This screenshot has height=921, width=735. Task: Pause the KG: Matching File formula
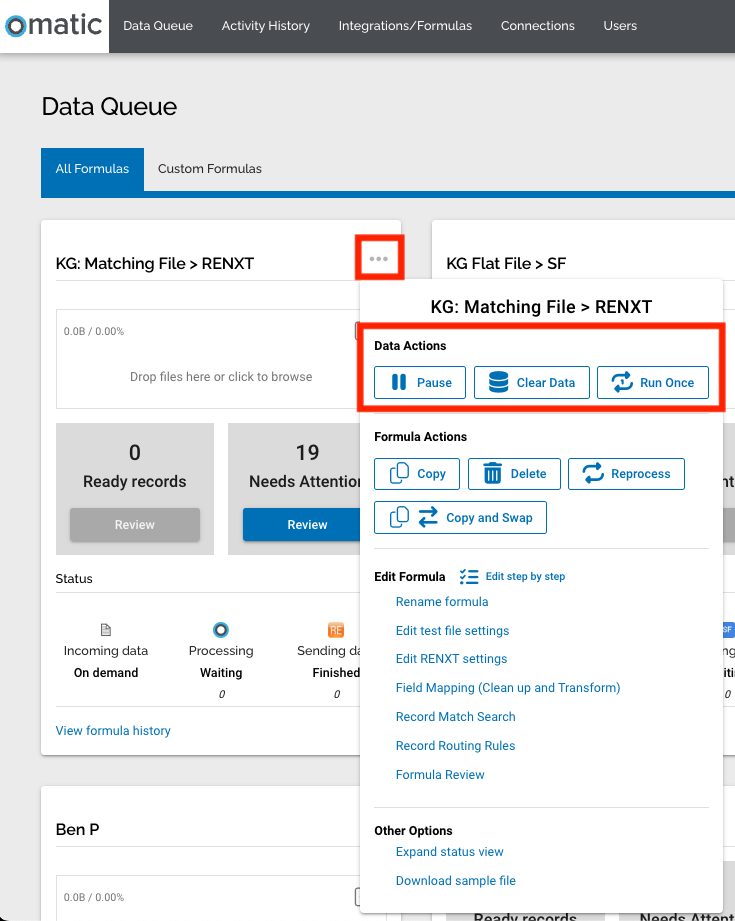[419, 382]
